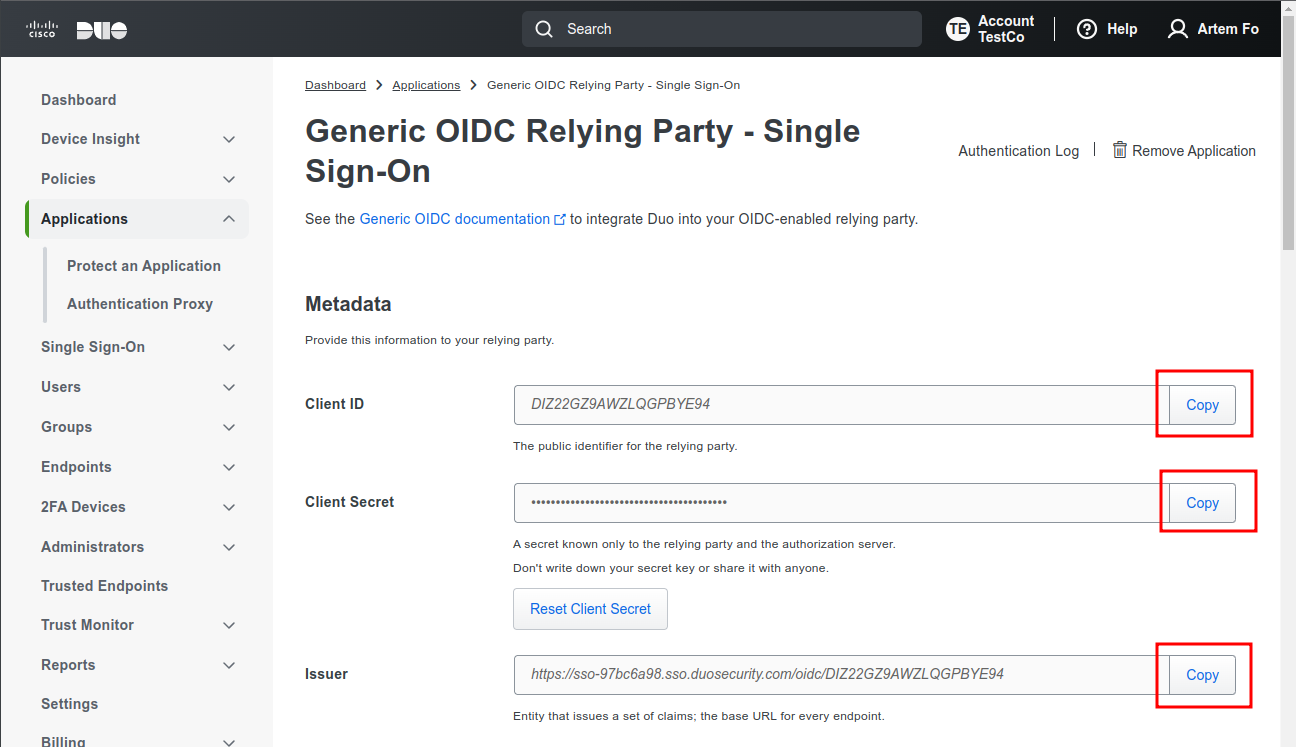Viewport: 1296px width, 747px height.
Task: Select Authentication Proxy submenu item
Action: click(x=140, y=304)
